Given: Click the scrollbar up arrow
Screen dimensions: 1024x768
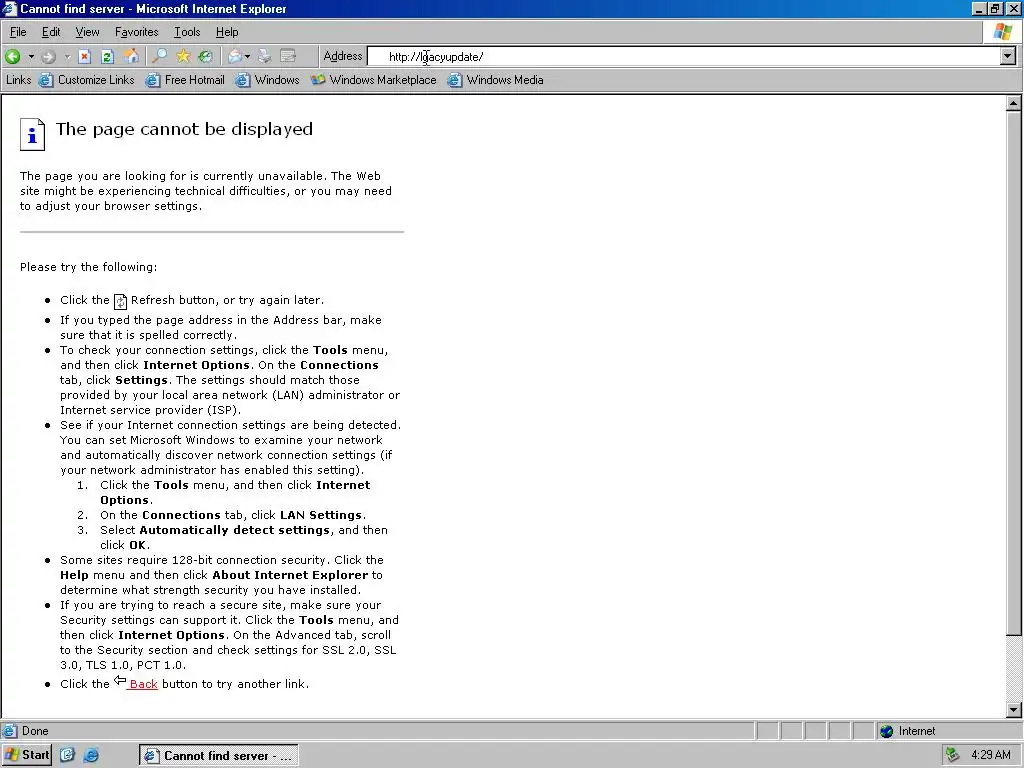Looking at the screenshot, I should (1014, 103).
